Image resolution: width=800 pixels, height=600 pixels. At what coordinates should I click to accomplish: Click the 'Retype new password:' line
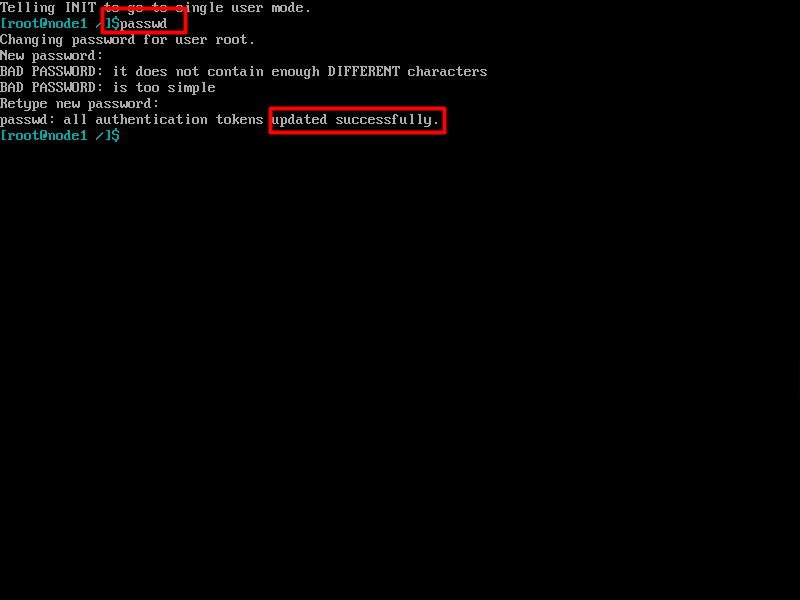pos(80,104)
